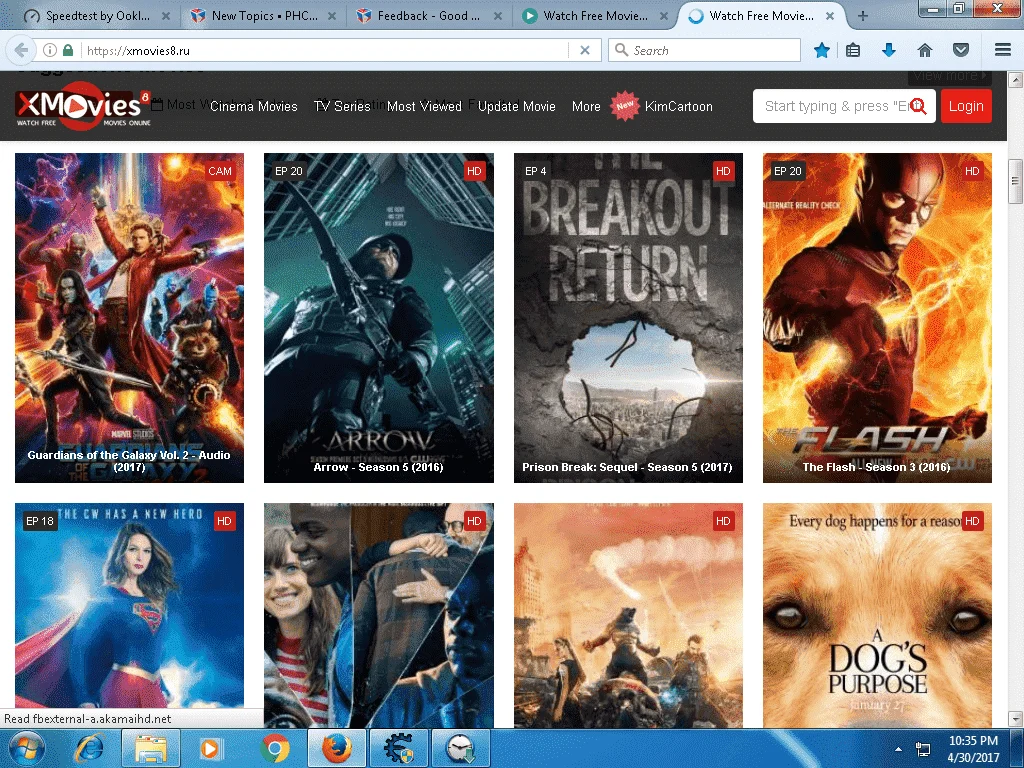
Task: Switch to Google Chrome in taskbar
Action: coord(275,748)
